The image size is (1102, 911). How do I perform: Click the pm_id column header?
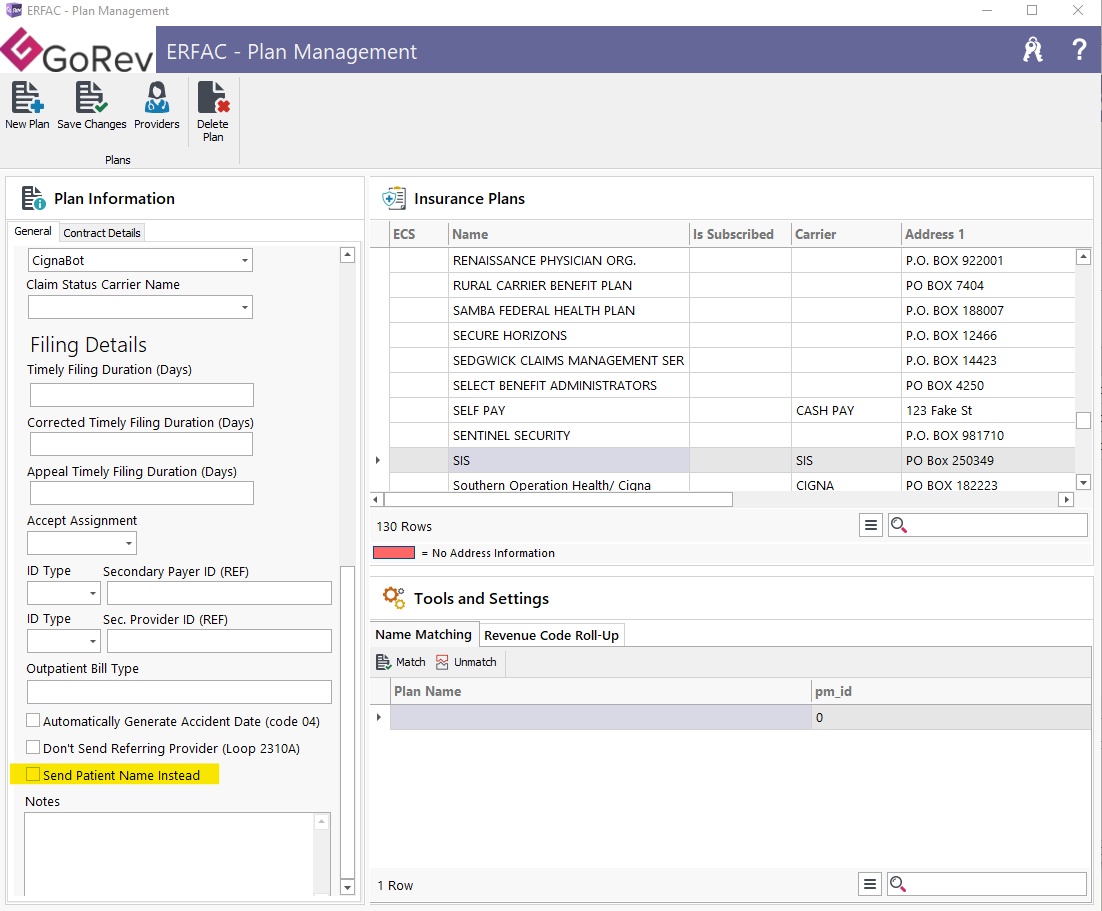tap(950, 691)
